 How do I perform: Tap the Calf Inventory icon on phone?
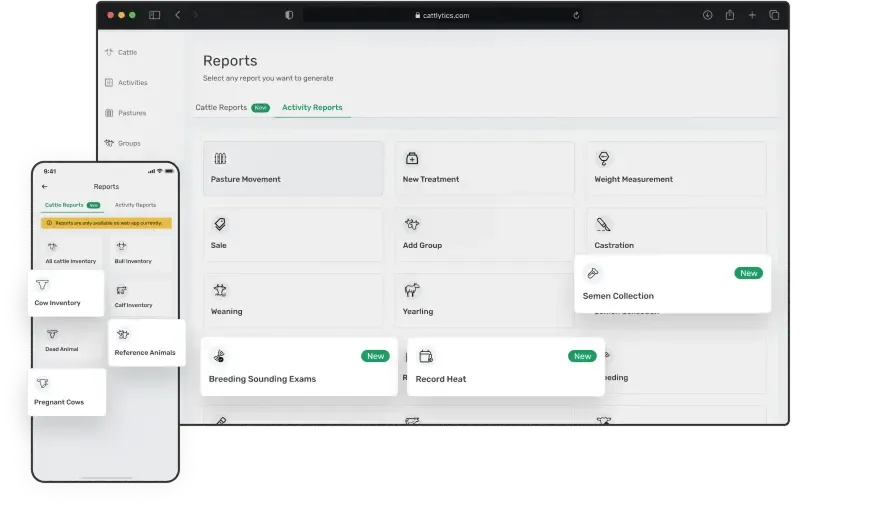pyautogui.click(x=121, y=290)
